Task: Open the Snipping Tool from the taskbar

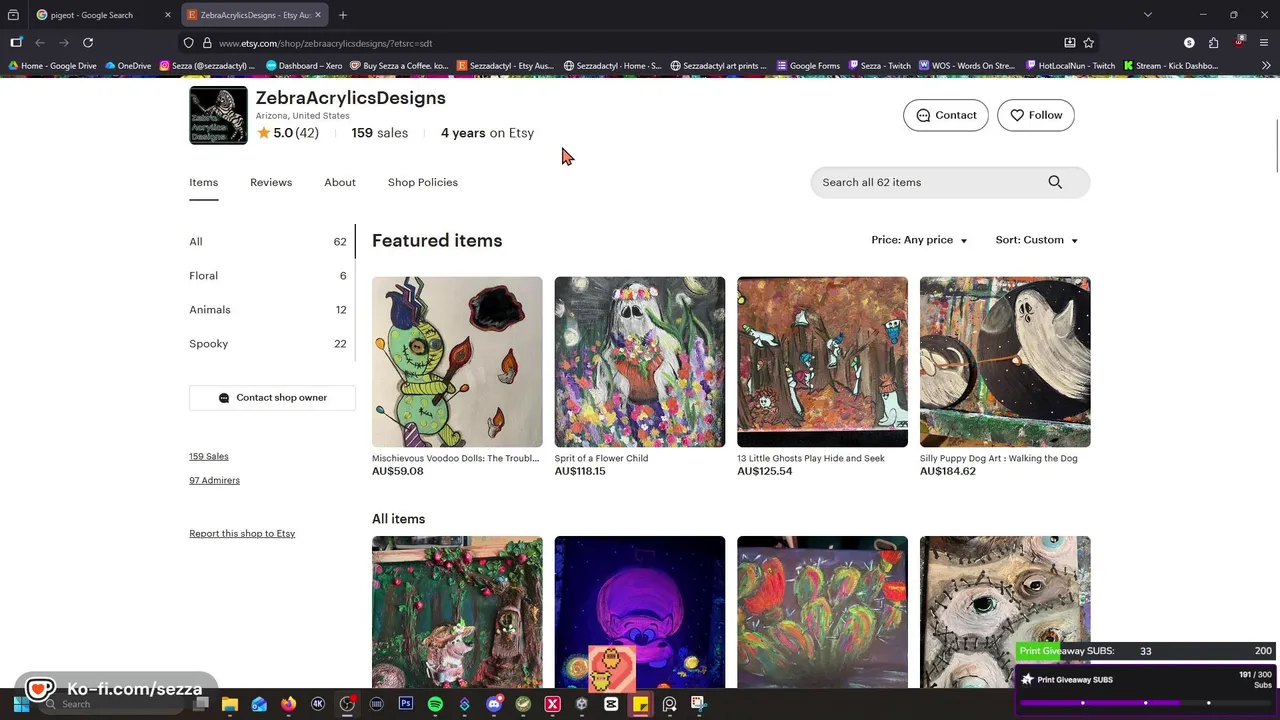Action: 698,704
